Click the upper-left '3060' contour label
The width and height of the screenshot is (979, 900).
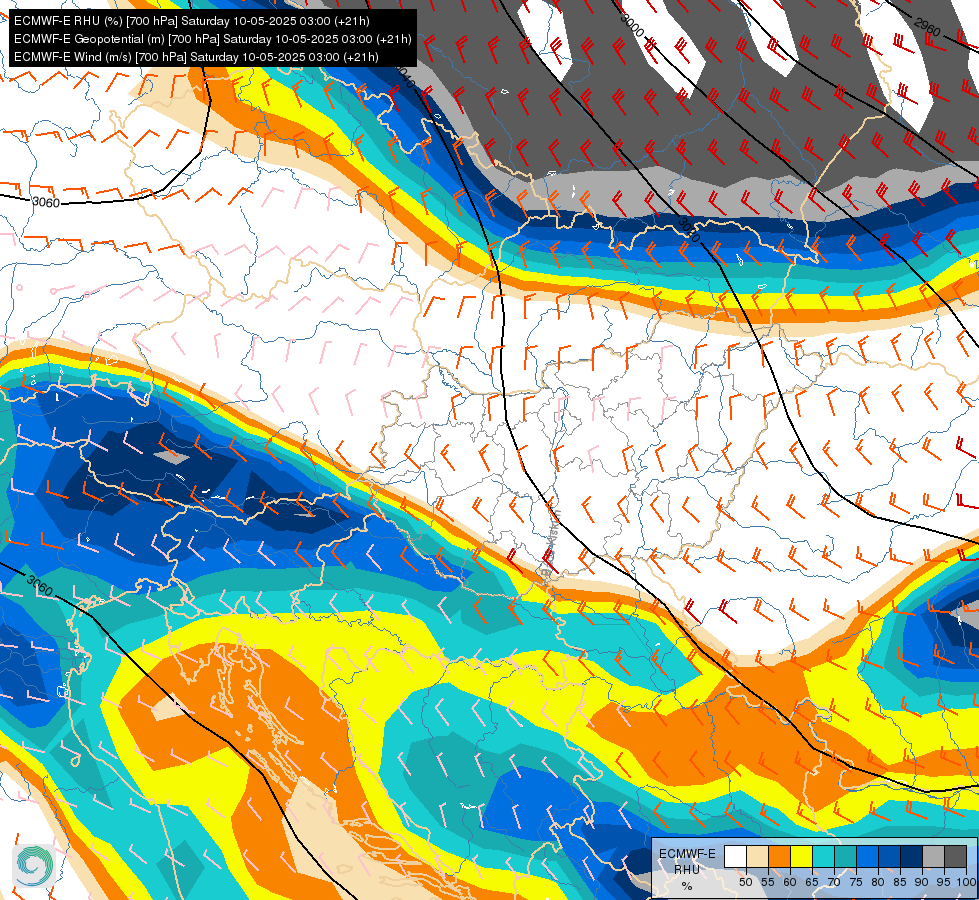click(x=46, y=202)
